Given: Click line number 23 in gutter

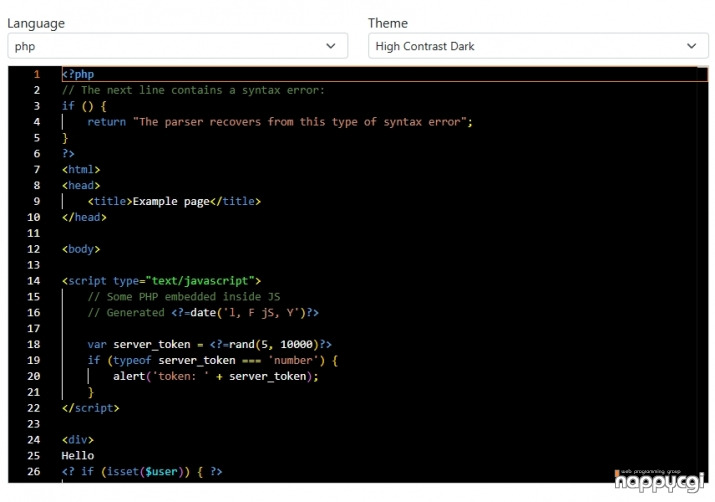Looking at the screenshot, I should pos(33,424).
